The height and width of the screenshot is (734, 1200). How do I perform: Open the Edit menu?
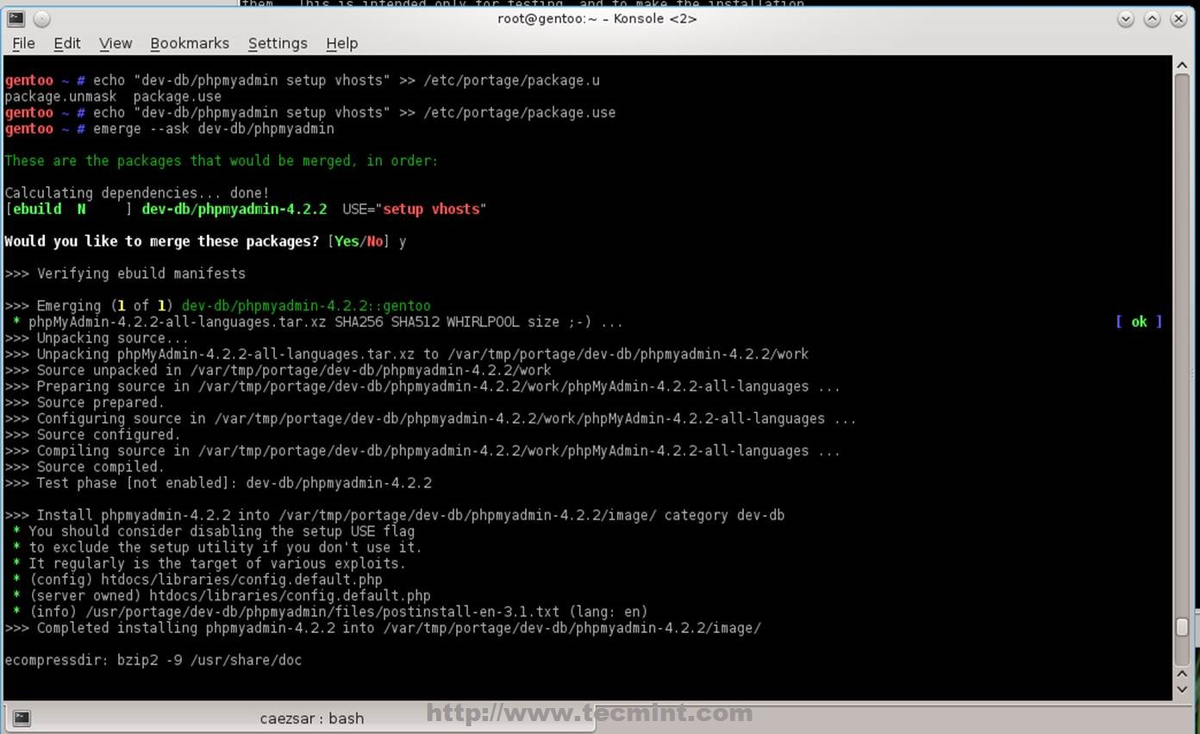[66, 43]
